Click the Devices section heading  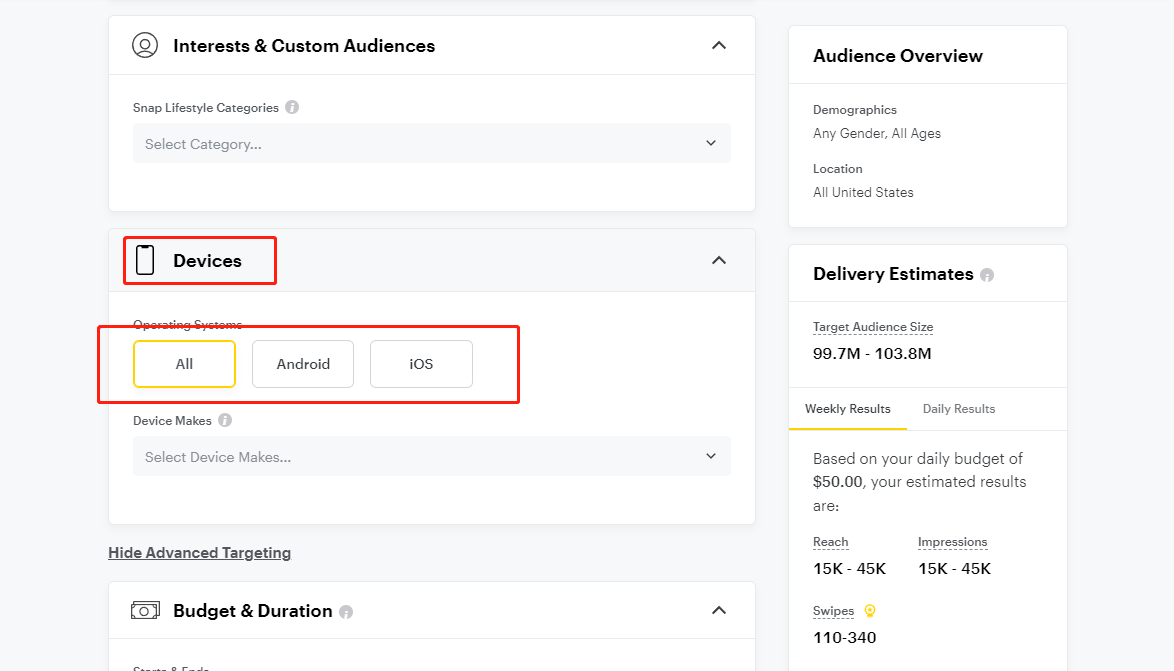(207, 261)
